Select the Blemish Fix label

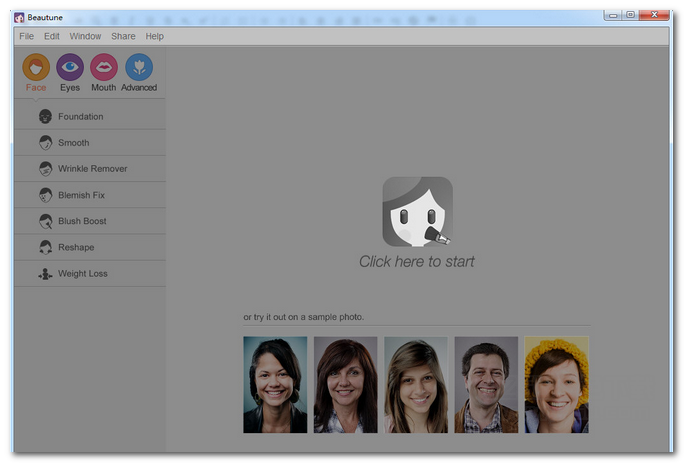point(82,195)
